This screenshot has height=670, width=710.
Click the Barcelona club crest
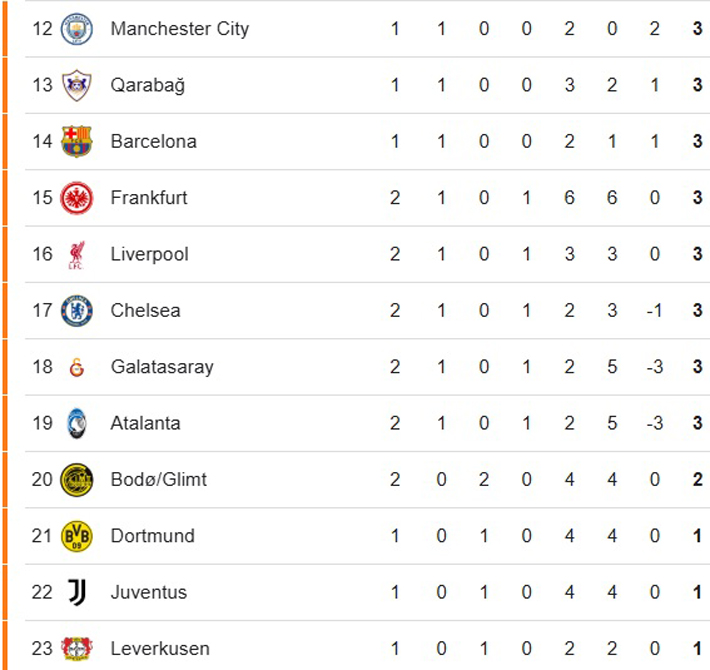(x=76, y=141)
